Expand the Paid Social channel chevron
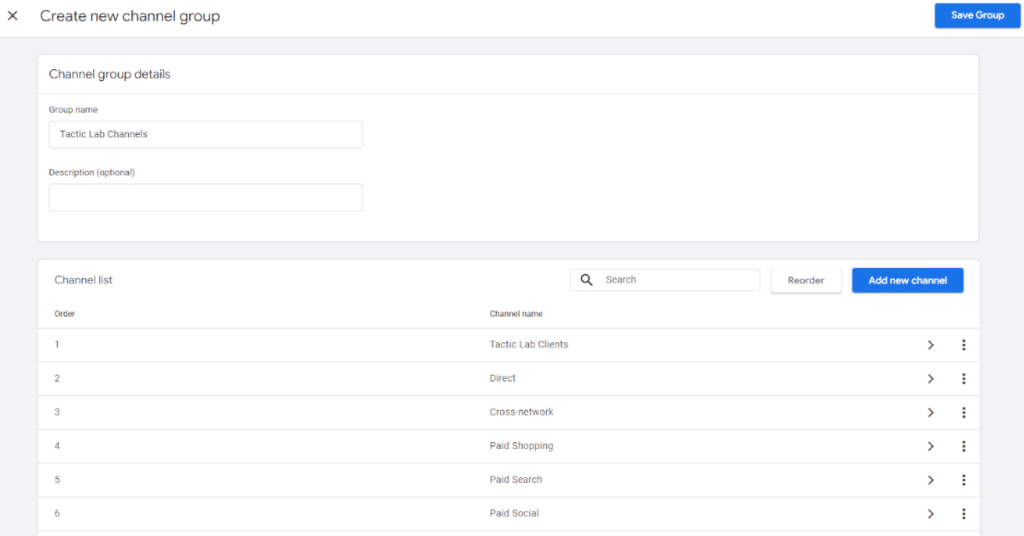 tap(930, 514)
